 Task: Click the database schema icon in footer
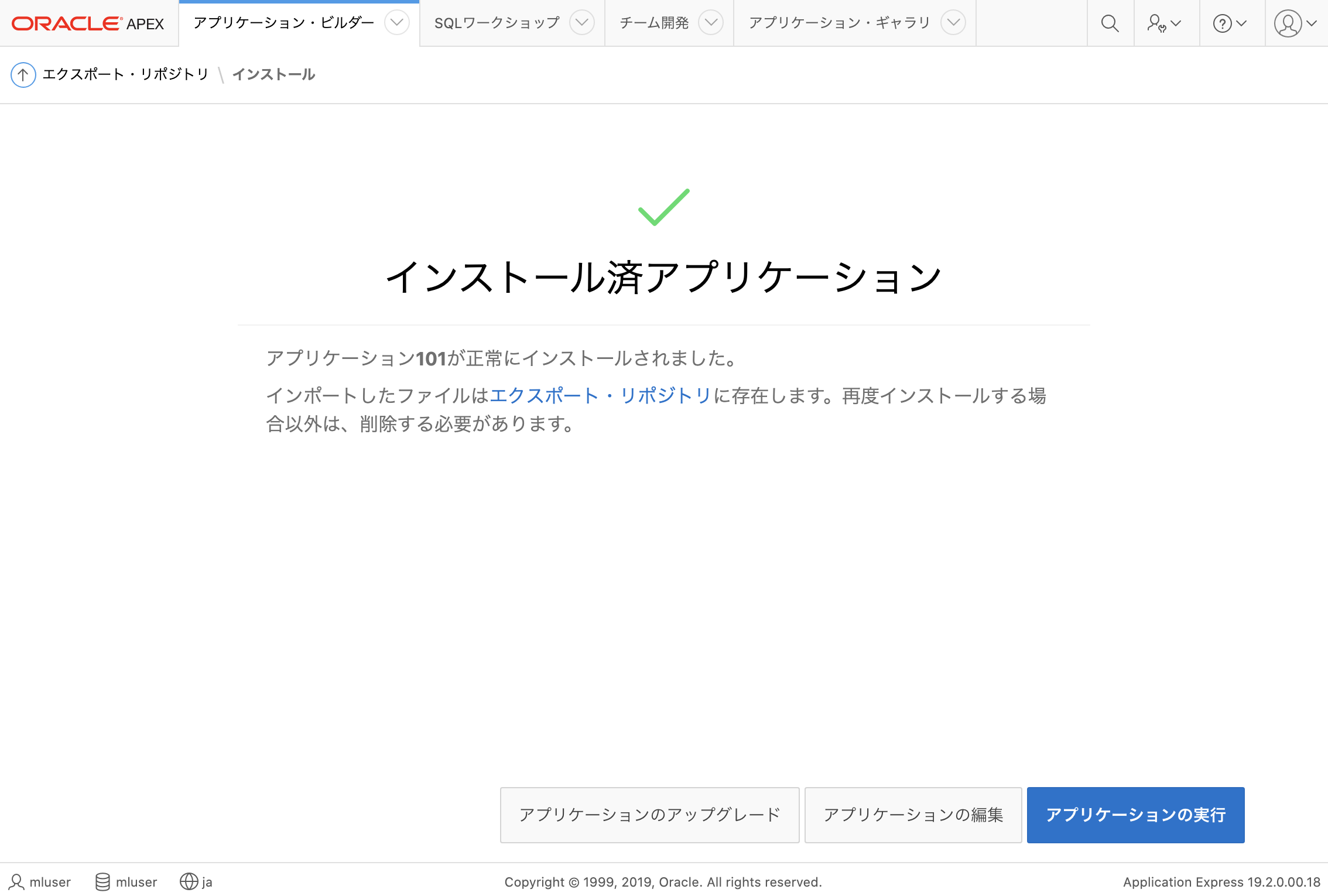tap(103, 881)
